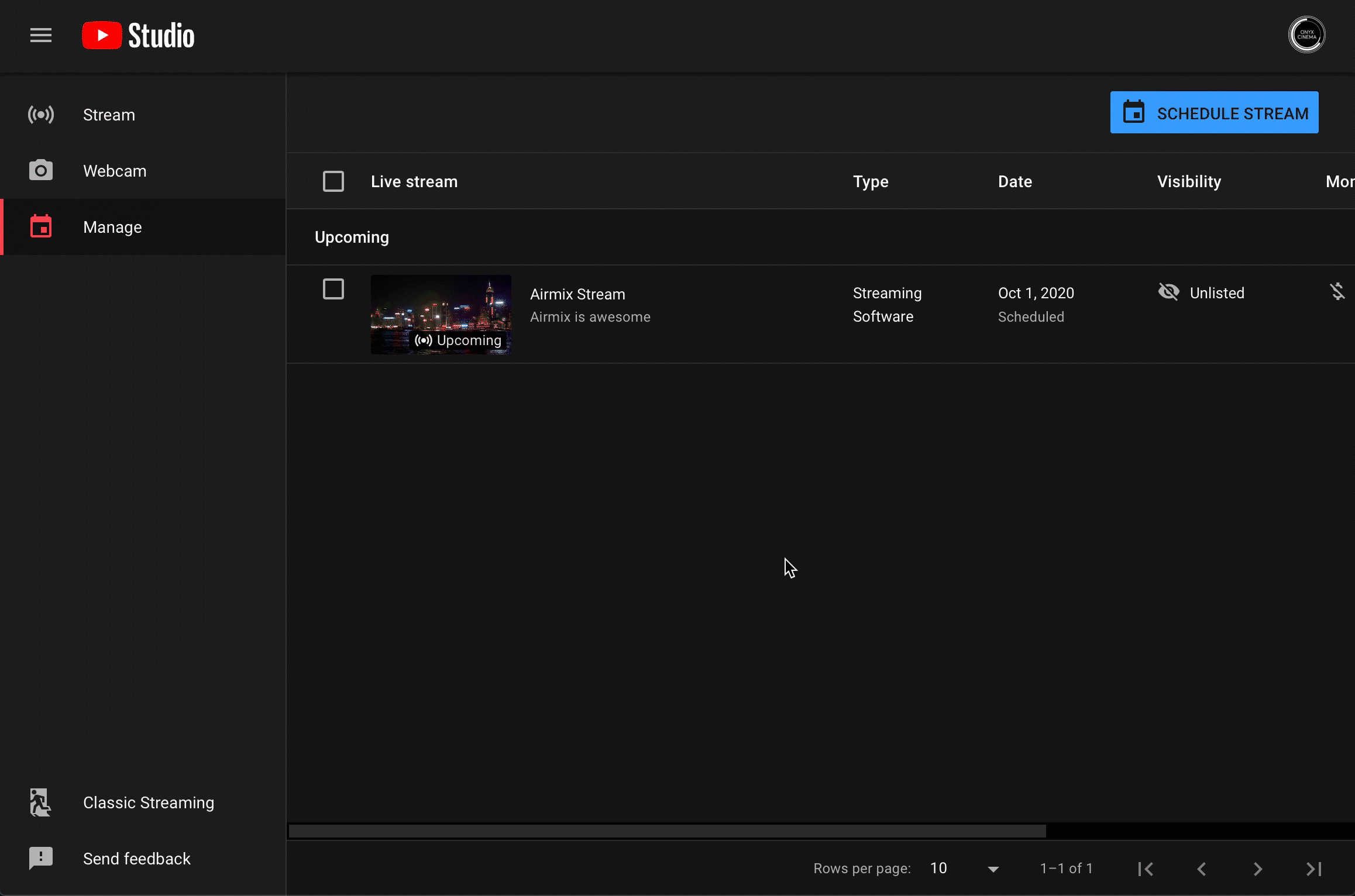Image resolution: width=1355 pixels, height=896 pixels.
Task: Open the hamburger navigation menu
Action: point(41,36)
